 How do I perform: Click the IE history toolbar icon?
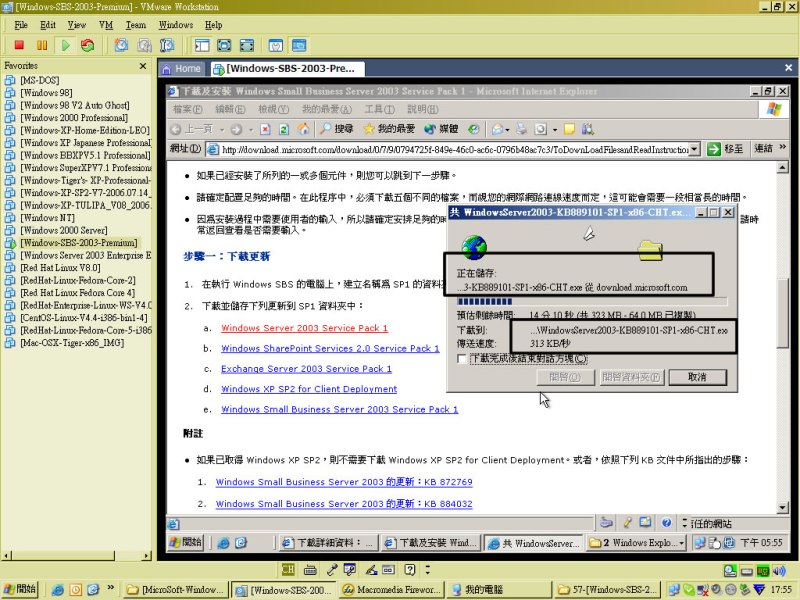pyautogui.click(x=474, y=129)
